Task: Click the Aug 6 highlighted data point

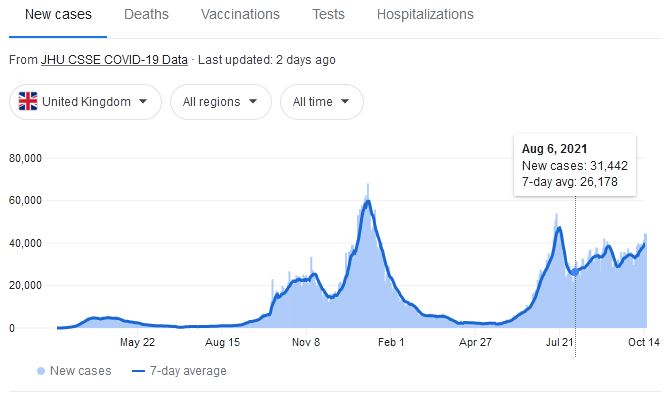Action: coord(575,272)
